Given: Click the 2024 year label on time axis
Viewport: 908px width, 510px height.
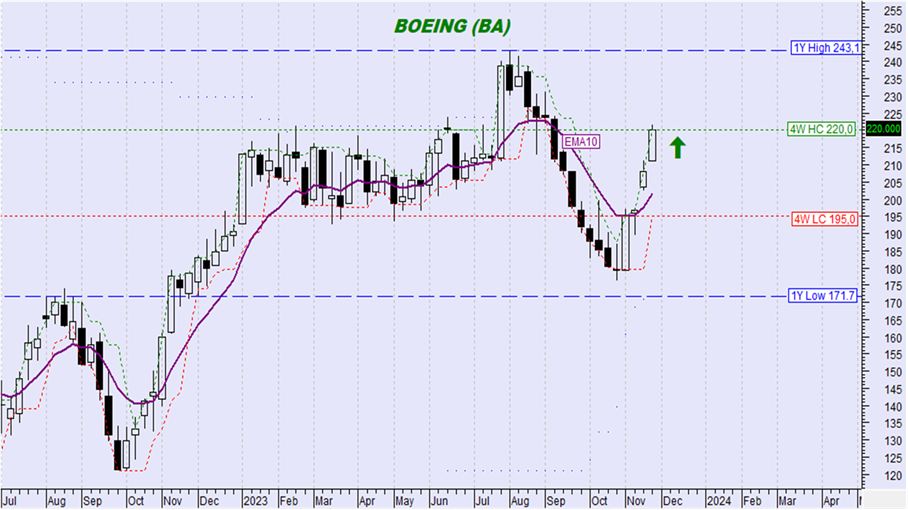Looking at the screenshot, I should tap(719, 501).
